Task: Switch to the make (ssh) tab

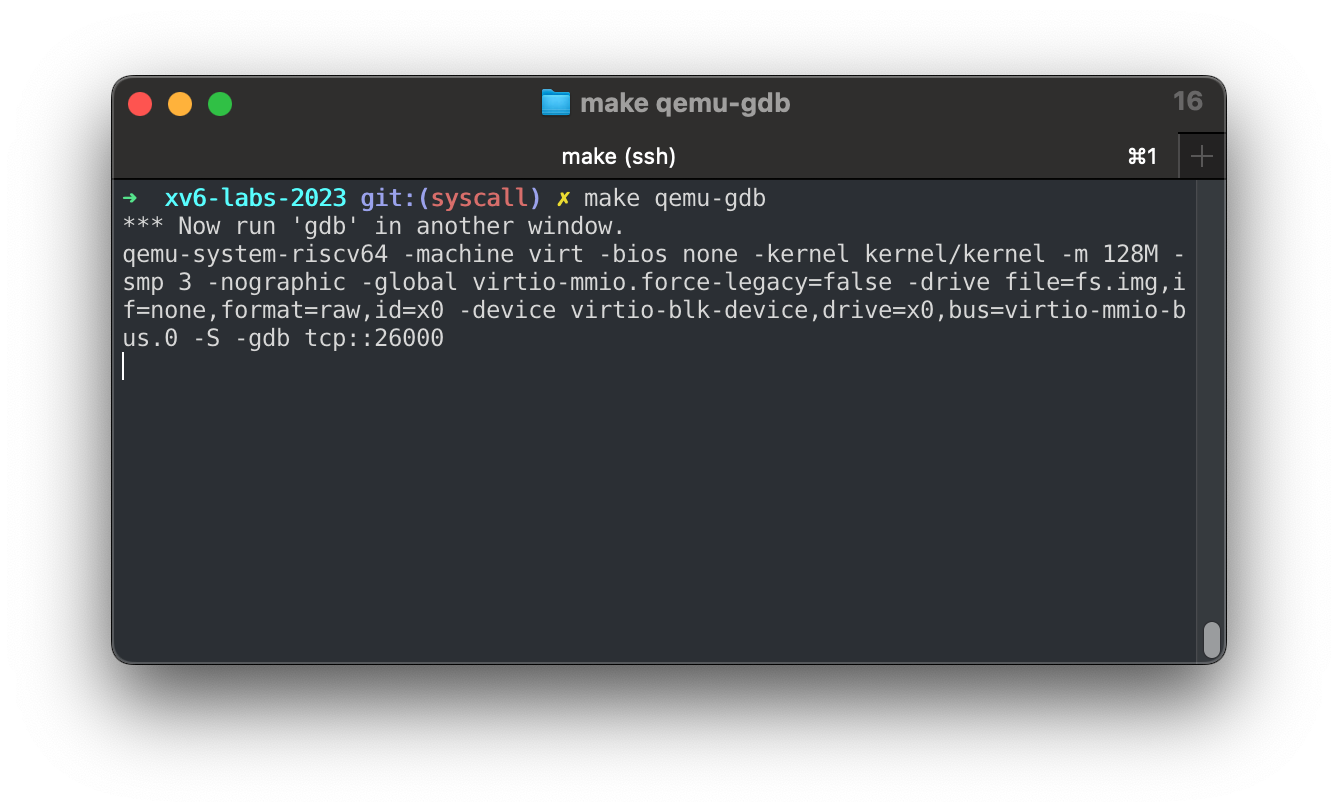Action: click(x=620, y=156)
